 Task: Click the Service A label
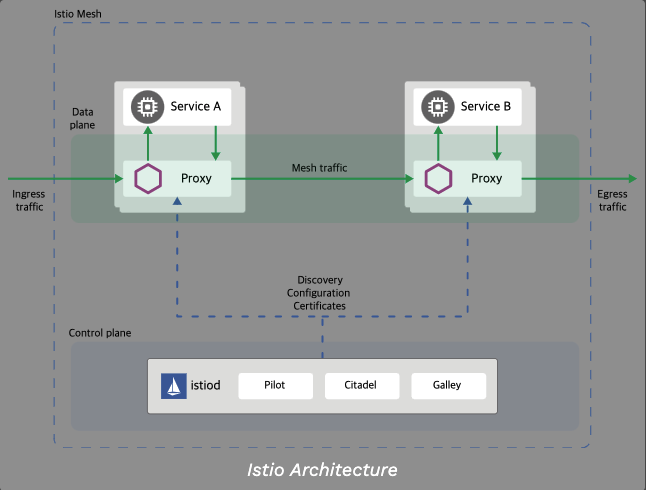(196, 106)
